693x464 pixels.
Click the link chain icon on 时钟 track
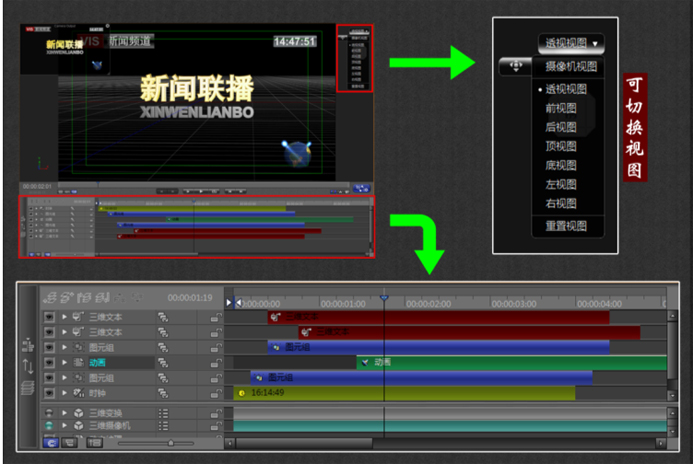(x=163, y=393)
